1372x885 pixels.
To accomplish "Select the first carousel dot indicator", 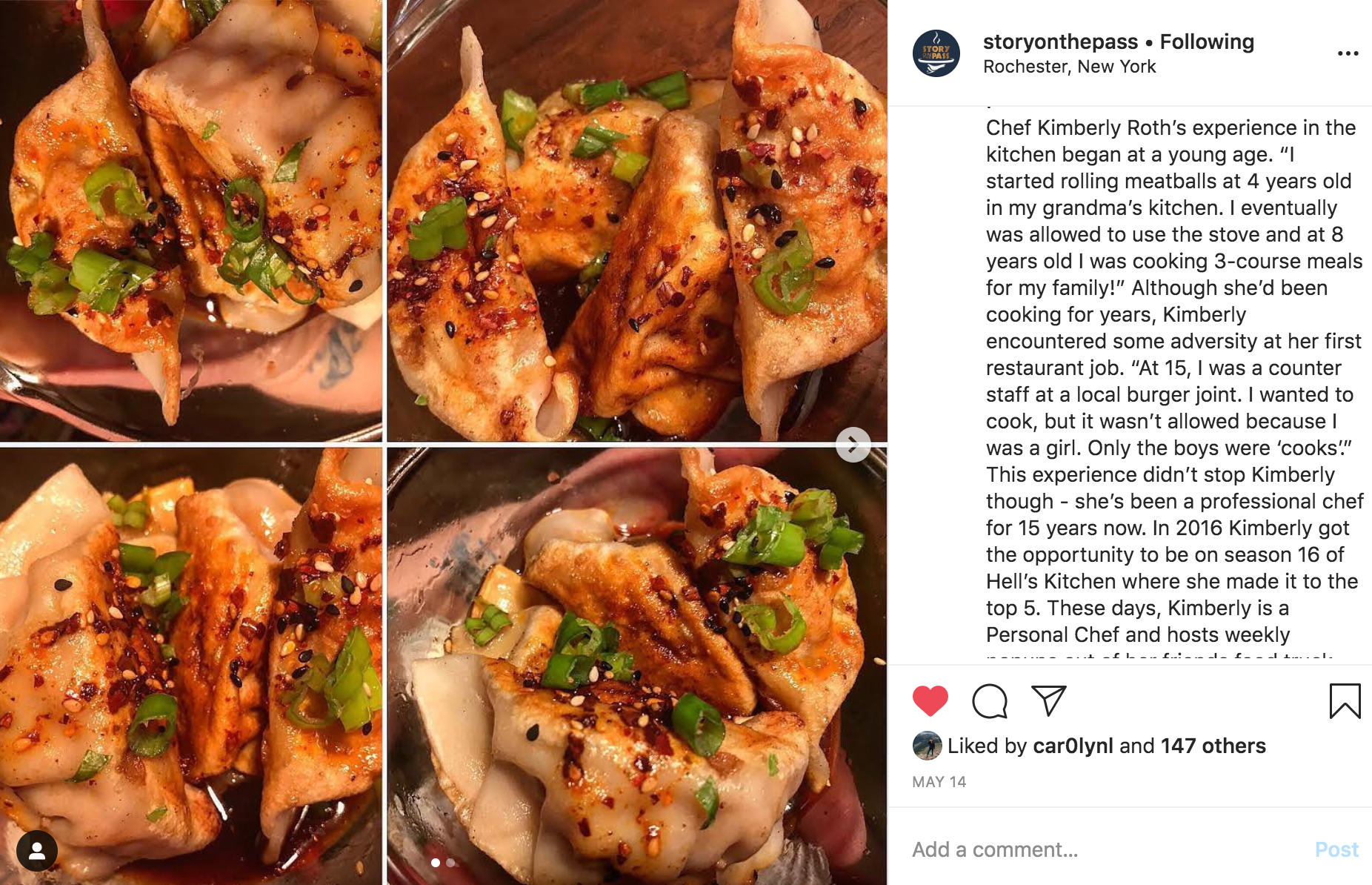I will (x=436, y=862).
